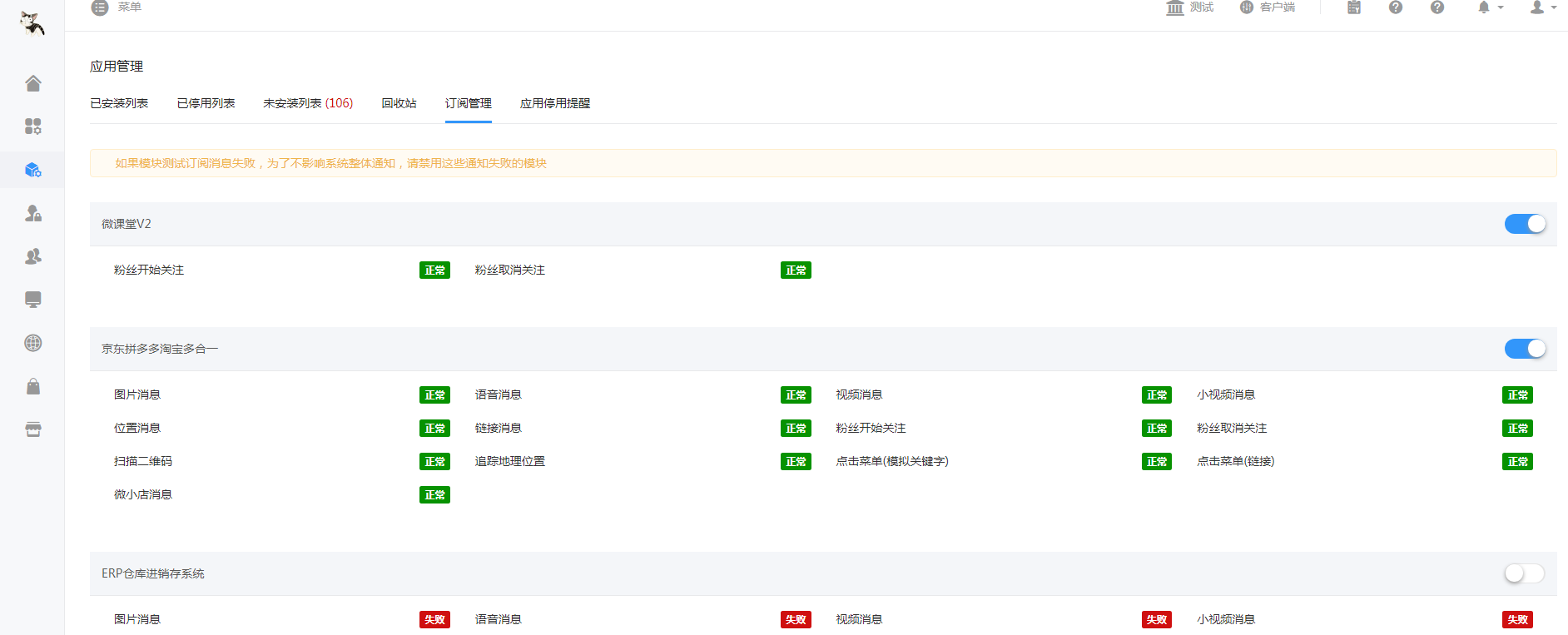Open the 应用停用提醒 tab
1568x635 pixels.
555,103
